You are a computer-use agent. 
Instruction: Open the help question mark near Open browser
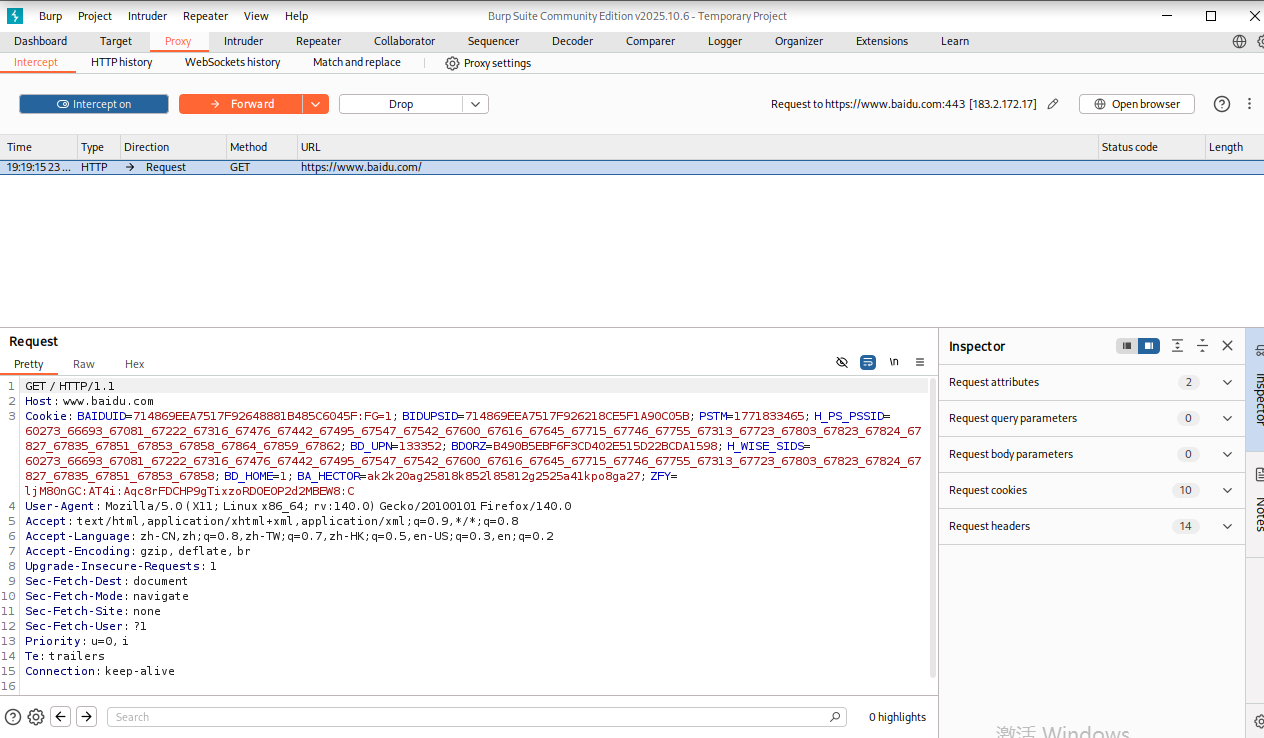pos(1222,104)
